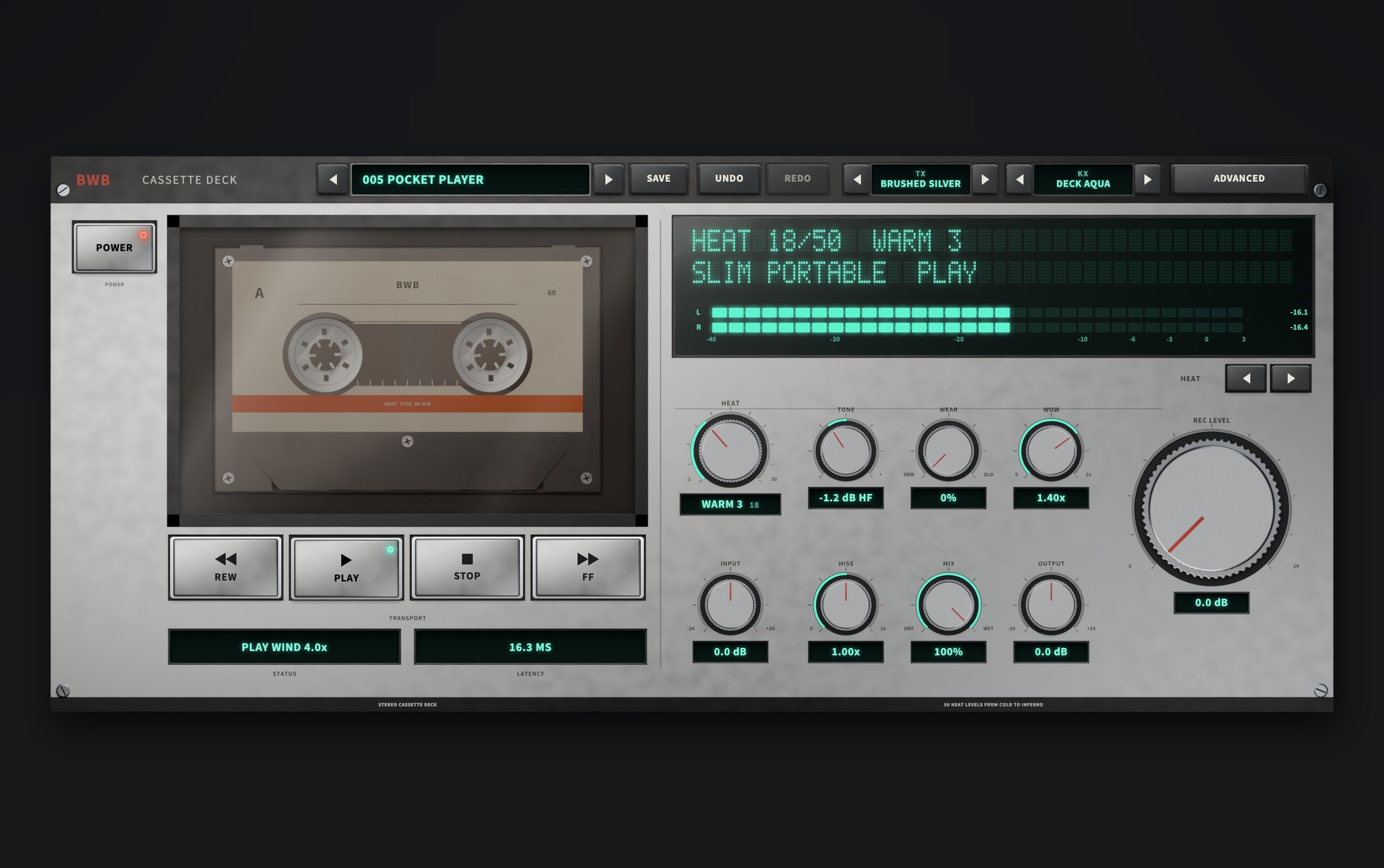This screenshot has width=1384, height=868.
Task: Click the PLAY WIND 4.0x status display
Action: pyautogui.click(x=284, y=647)
